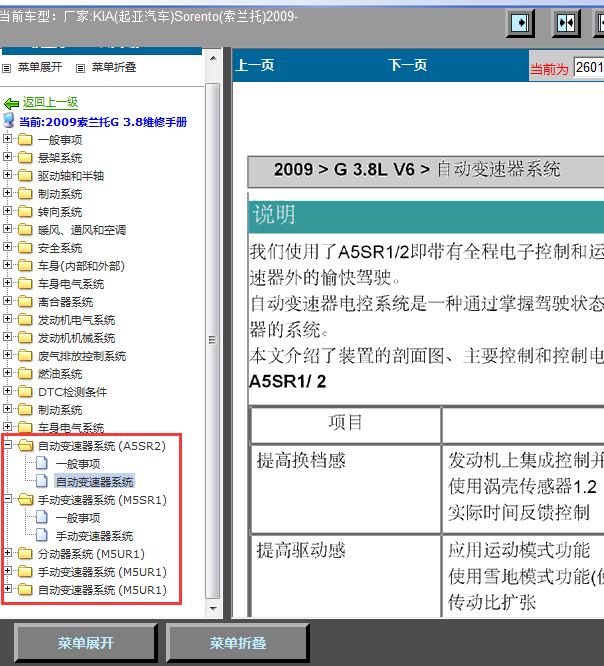Click the folder icon of 离合器系统
This screenshot has height=666, width=604.
point(25,302)
